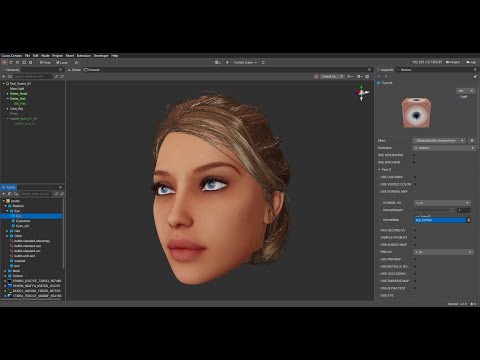Click the Local coordinate toggle button
Viewport: 480px width, 360px height.
[x=62, y=62]
